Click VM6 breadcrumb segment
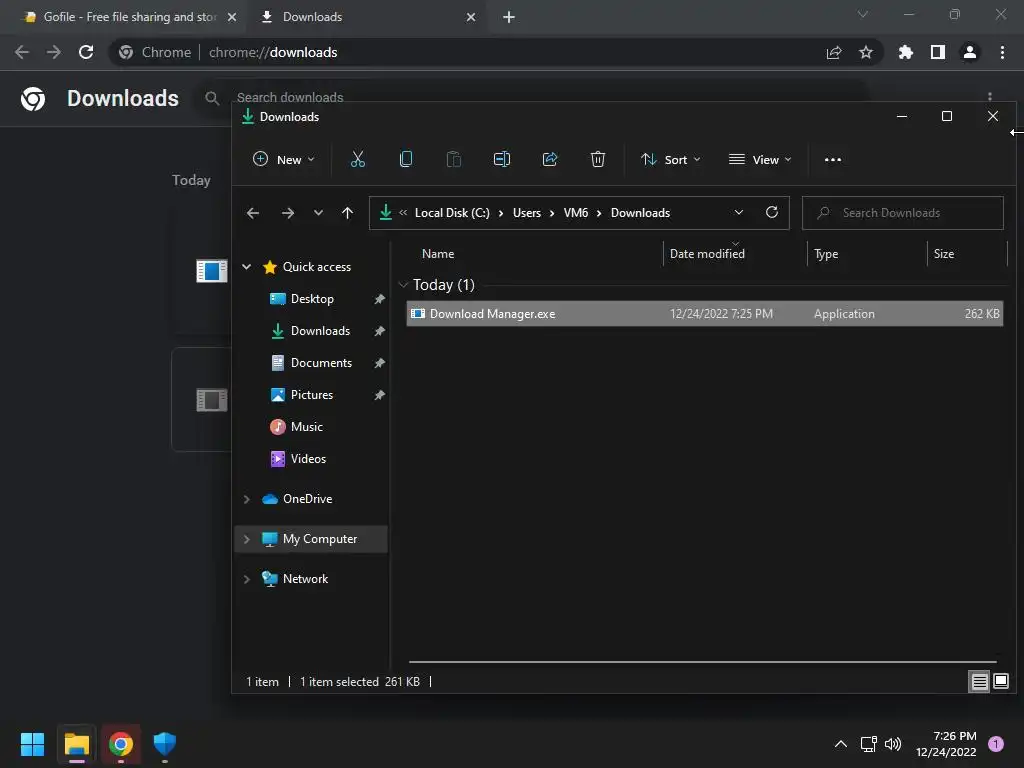This screenshot has width=1024, height=768. (575, 213)
